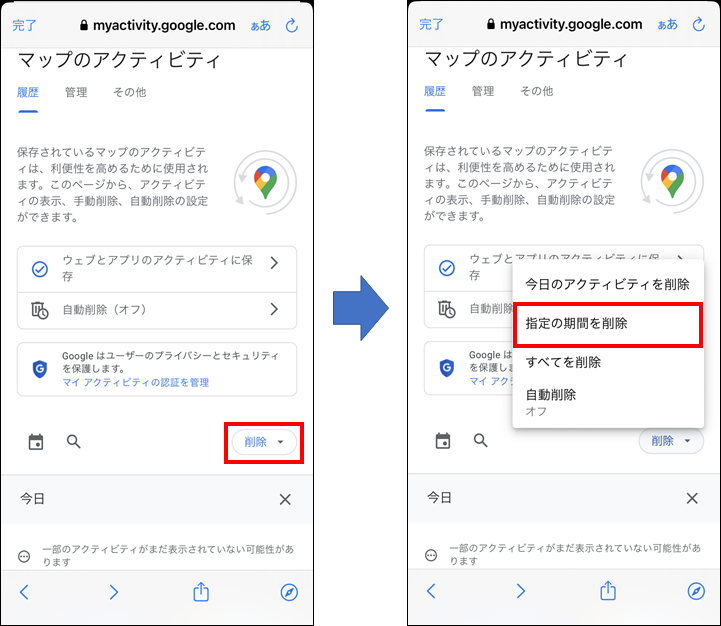Tap the share icon in left bottom toolbar
The width and height of the screenshot is (721, 626).
[201, 592]
